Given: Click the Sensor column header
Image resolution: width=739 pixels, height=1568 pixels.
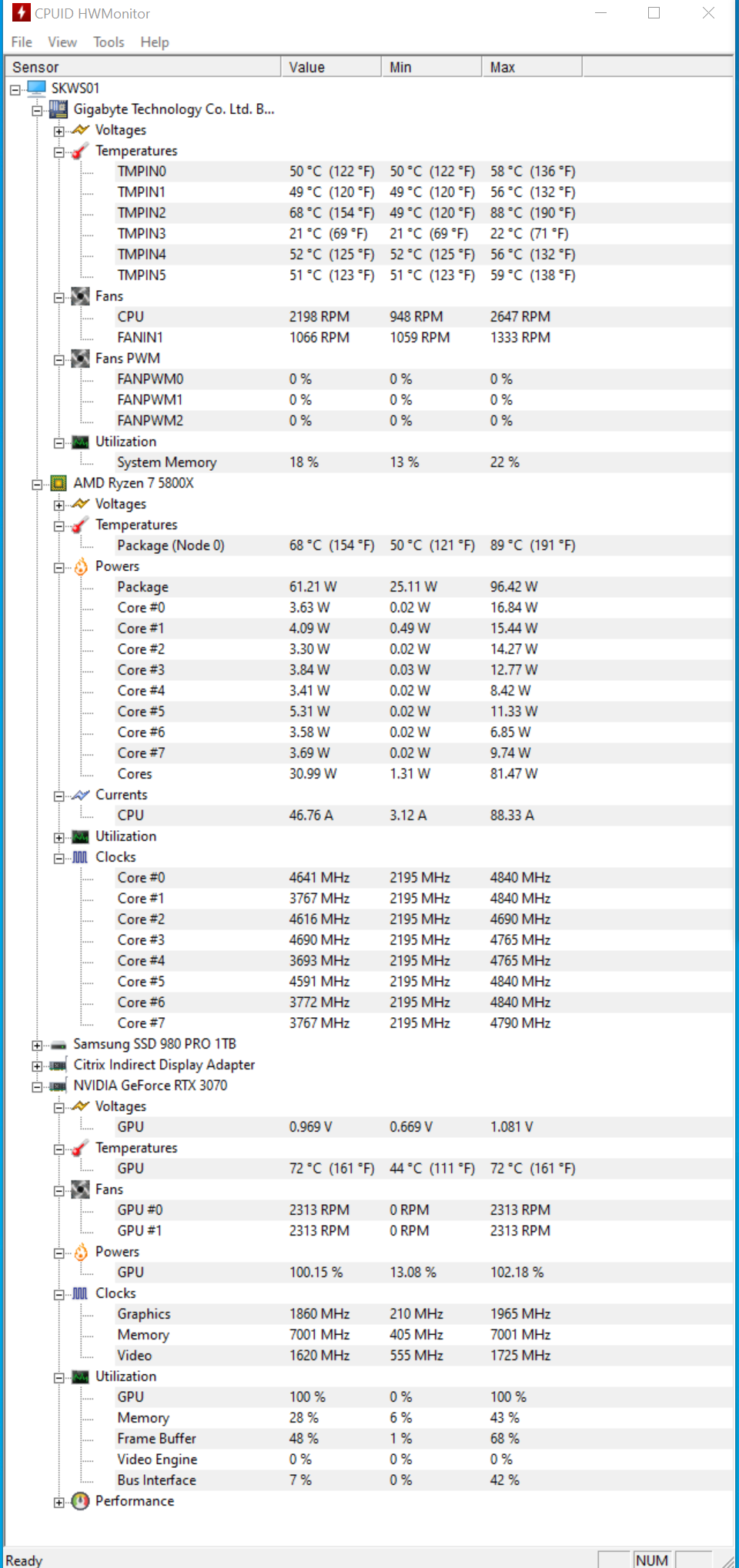Looking at the screenshot, I should pyautogui.click(x=142, y=67).
